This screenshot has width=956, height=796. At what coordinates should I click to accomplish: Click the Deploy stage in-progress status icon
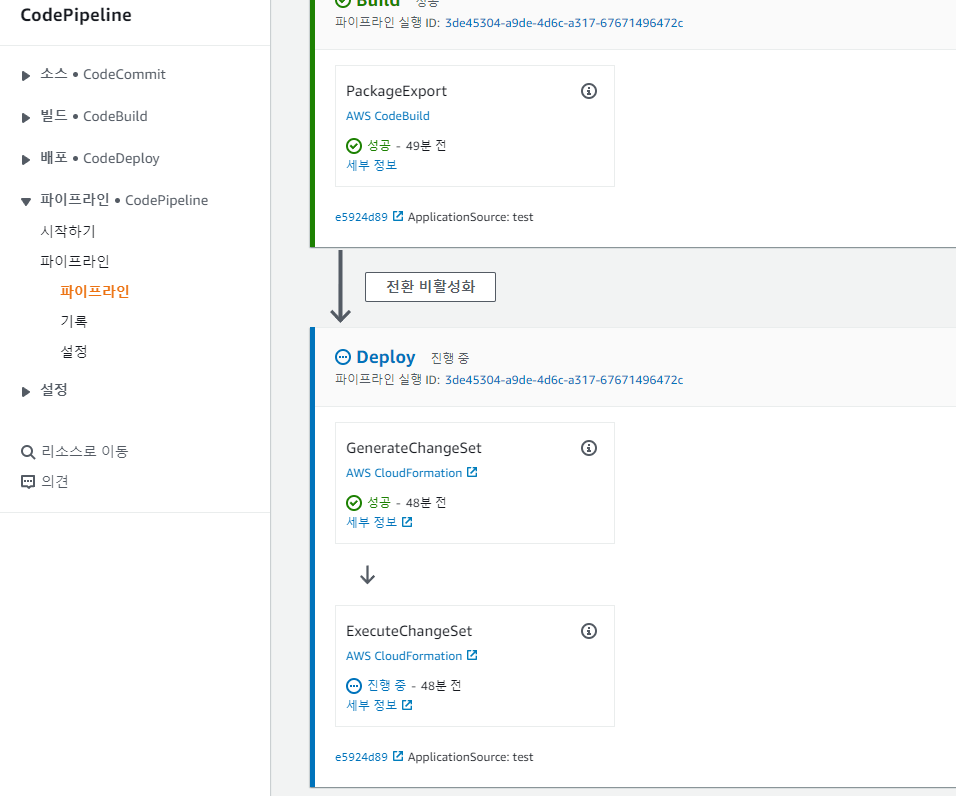click(x=343, y=357)
